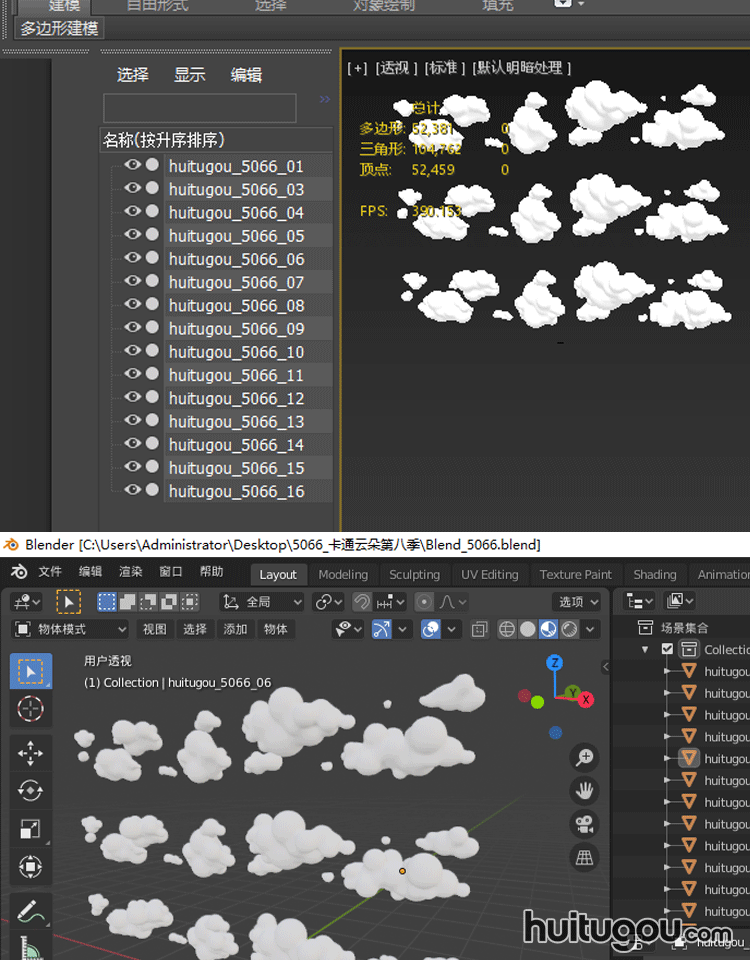The width and height of the screenshot is (750, 960).
Task: Click the 多边形建模 button
Action: pyautogui.click(x=60, y=29)
